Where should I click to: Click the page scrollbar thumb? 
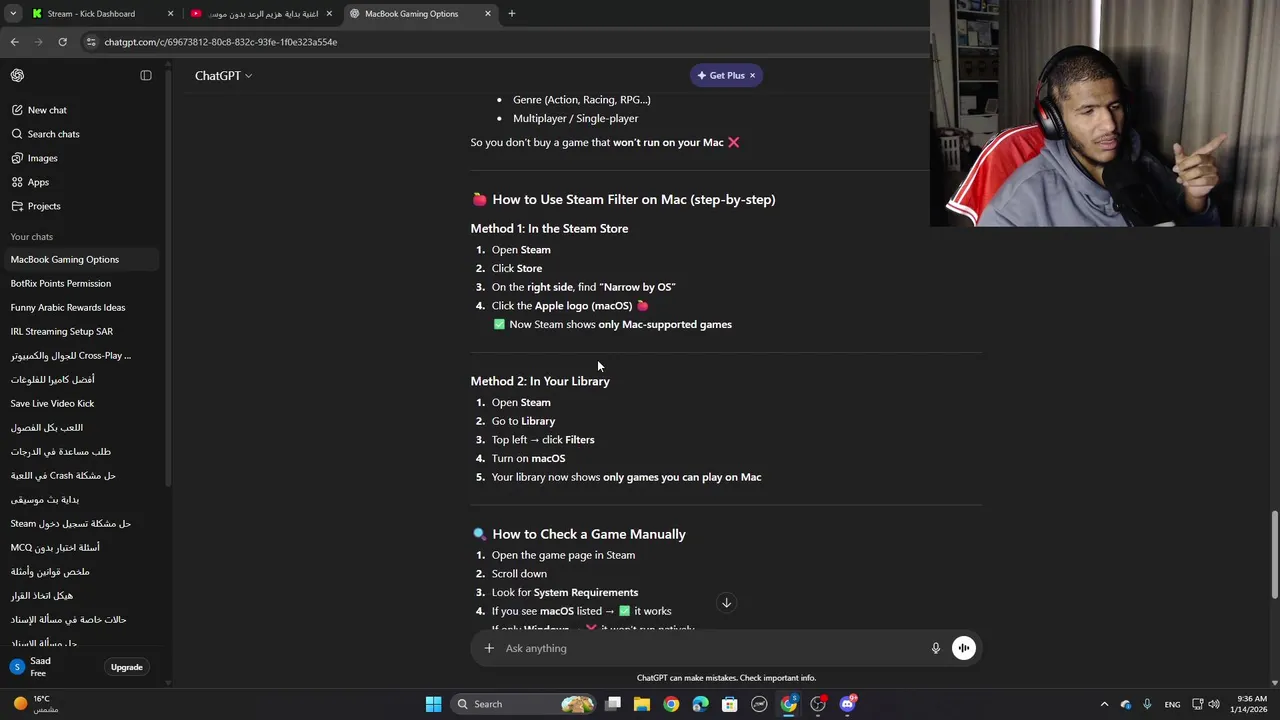point(1274,555)
